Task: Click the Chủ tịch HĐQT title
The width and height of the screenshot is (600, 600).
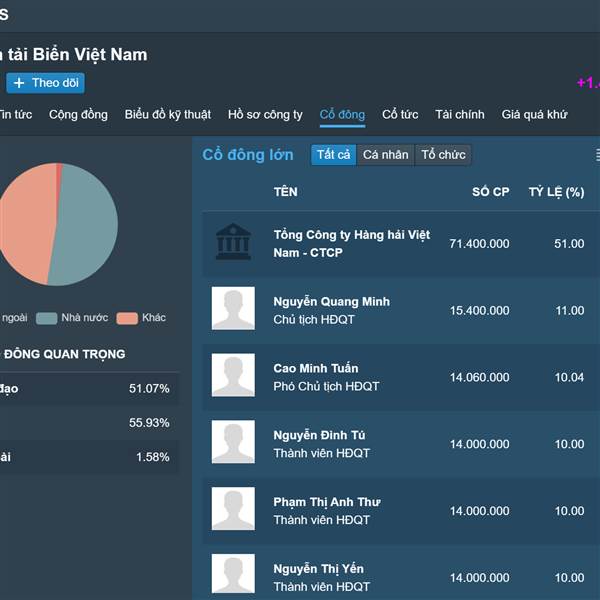Action: (314, 320)
